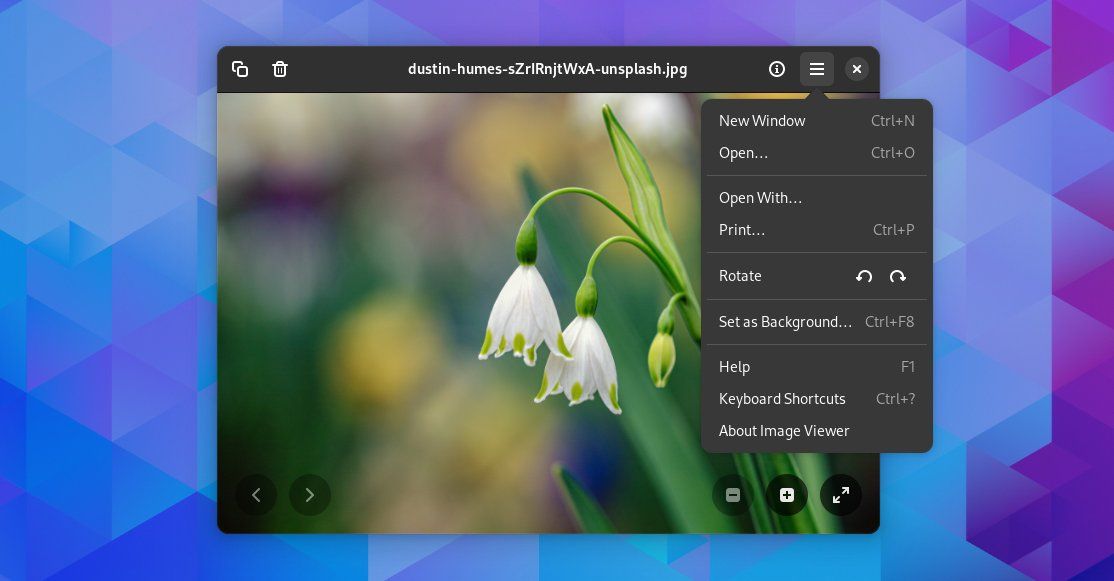
Task: Rotate the image clockwise
Action: (897, 276)
